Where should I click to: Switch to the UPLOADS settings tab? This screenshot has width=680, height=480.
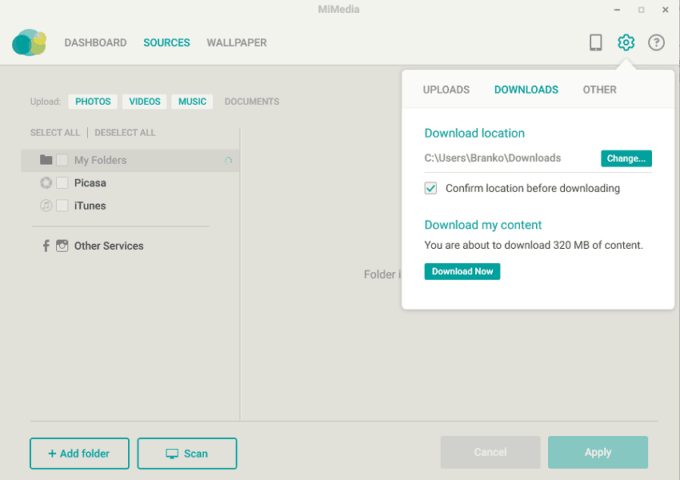(446, 90)
